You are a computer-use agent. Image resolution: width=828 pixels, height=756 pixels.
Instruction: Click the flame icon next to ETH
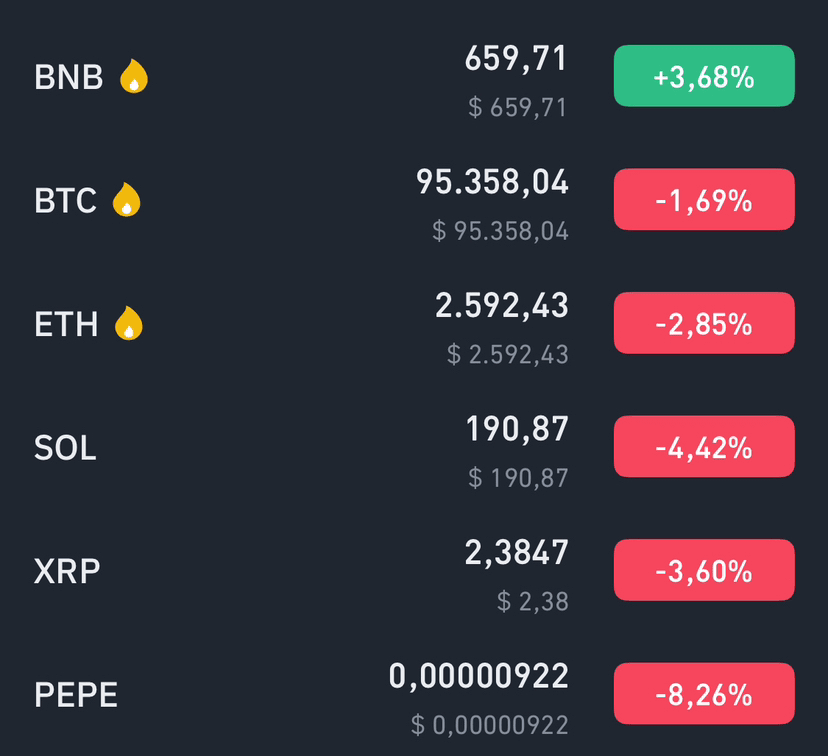click(129, 324)
